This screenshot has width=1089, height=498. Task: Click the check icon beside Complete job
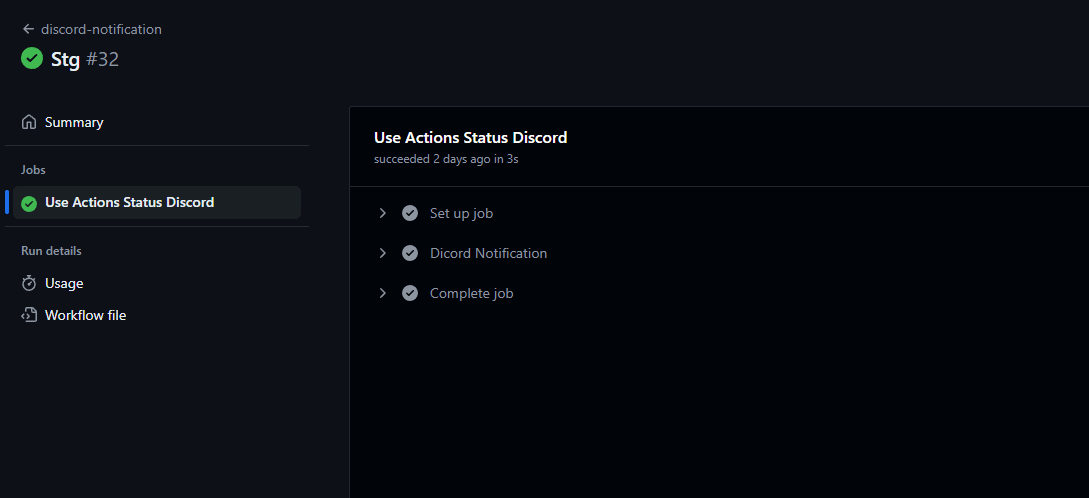tap(410, 293)
